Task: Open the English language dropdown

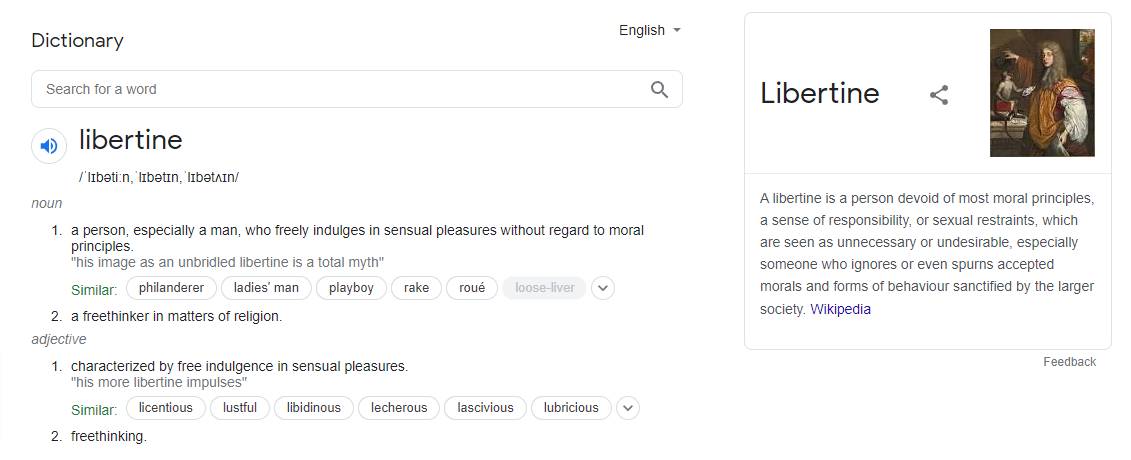Action: (650, 30)
